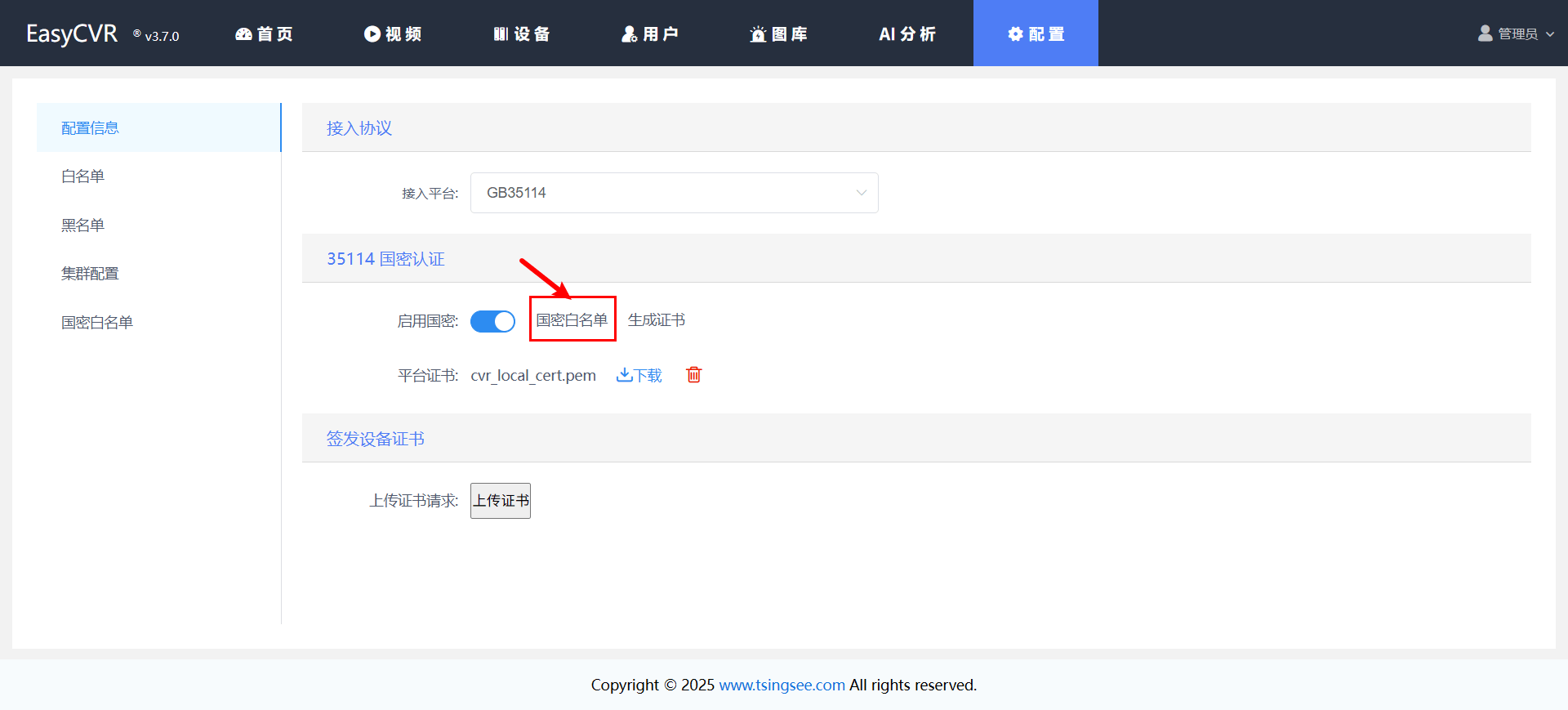Switch to the AI分析 tab
This screenshot has height=710, width=1568.
pyautogui.click(x=907, y=33)
